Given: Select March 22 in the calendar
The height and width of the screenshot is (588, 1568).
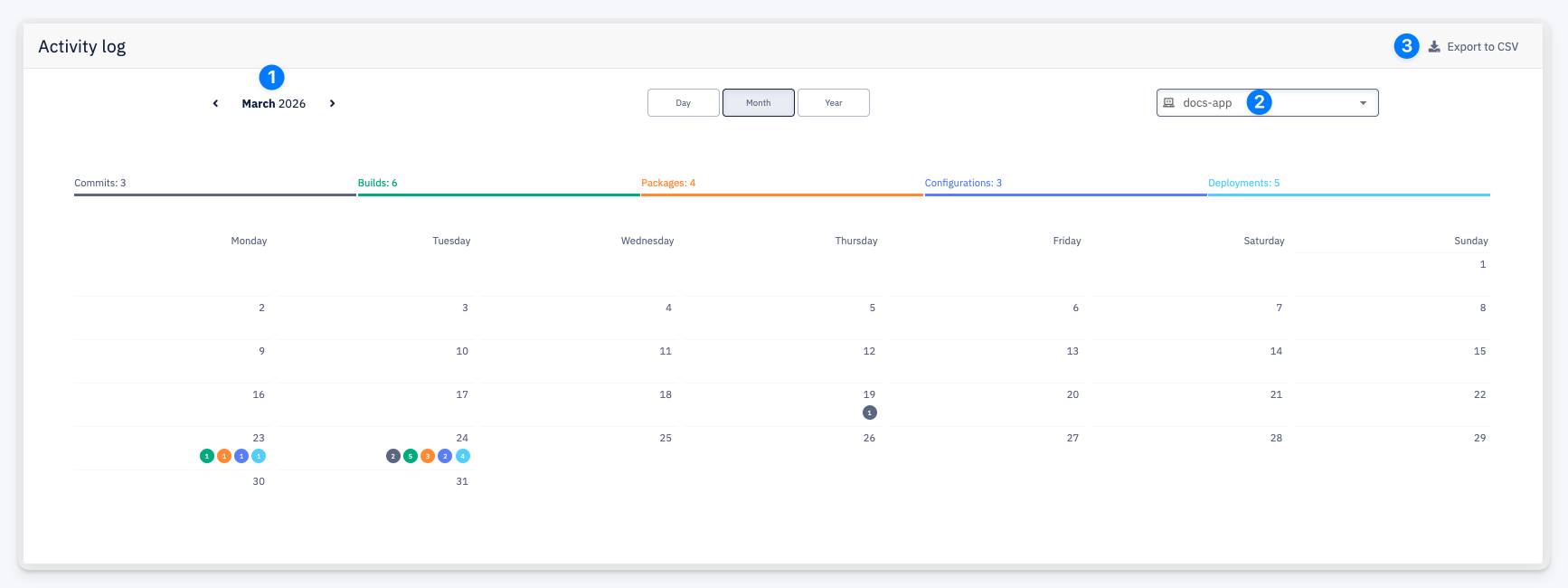Looking at the screenshot, I should tap(1479, 394).
